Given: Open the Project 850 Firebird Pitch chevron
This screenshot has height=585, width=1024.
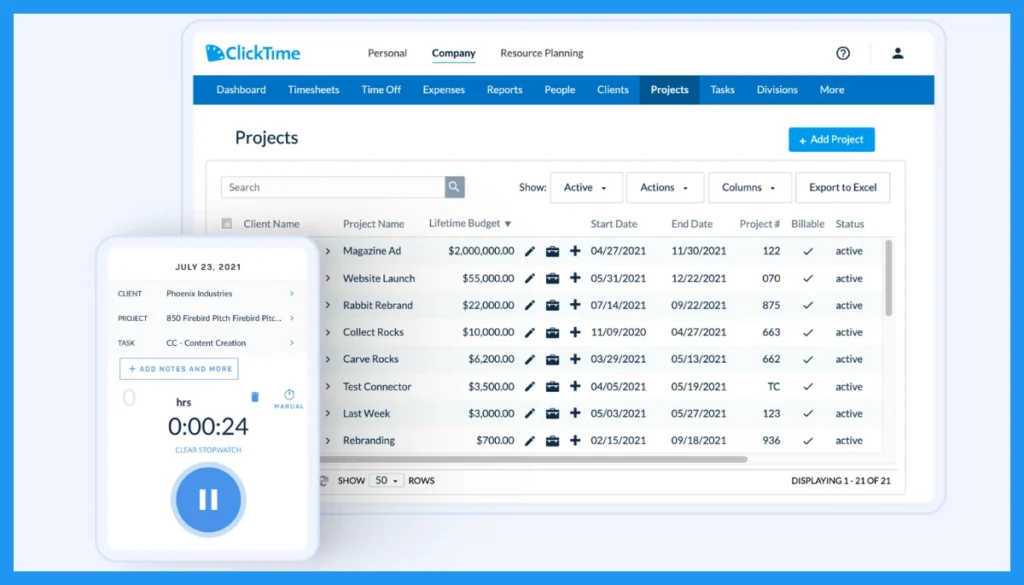Looking at the screenshot, I should (292, 319).
